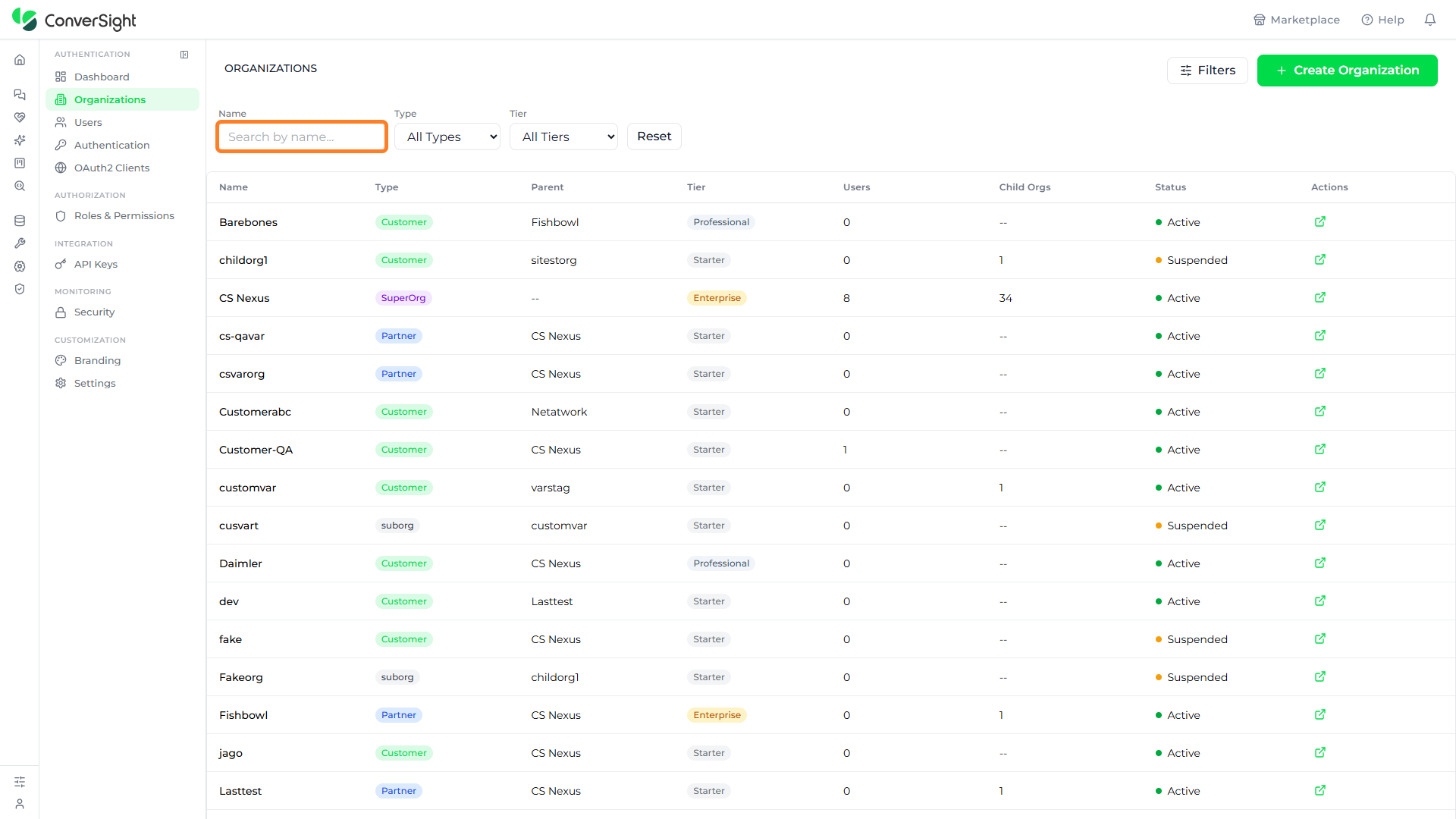The height and width of the screenshot is (819, 1456).
Task: Select API Keys in sidebar
Action: tap(122, 264)
